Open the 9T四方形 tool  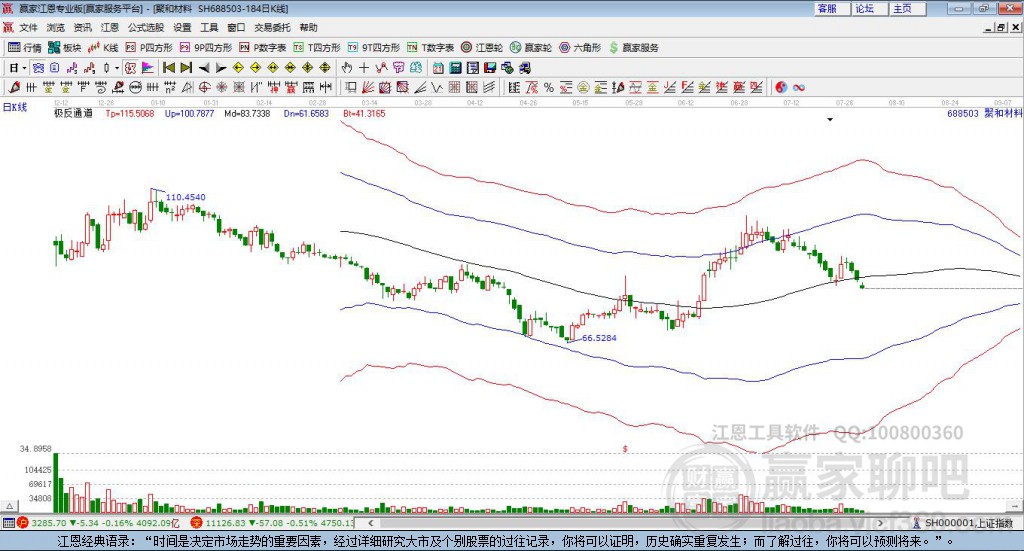(374, 48)
